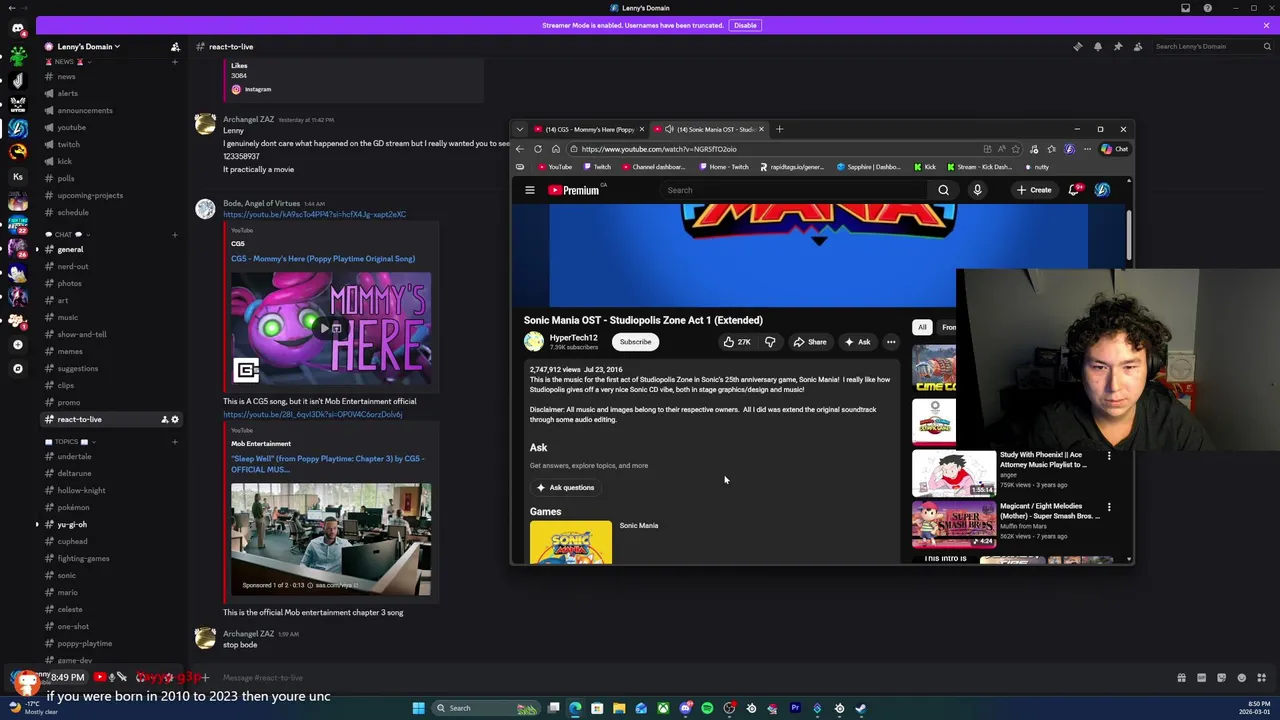Reload the YouTube page in browser
1280x720 pixels.
tap(538, 149)
